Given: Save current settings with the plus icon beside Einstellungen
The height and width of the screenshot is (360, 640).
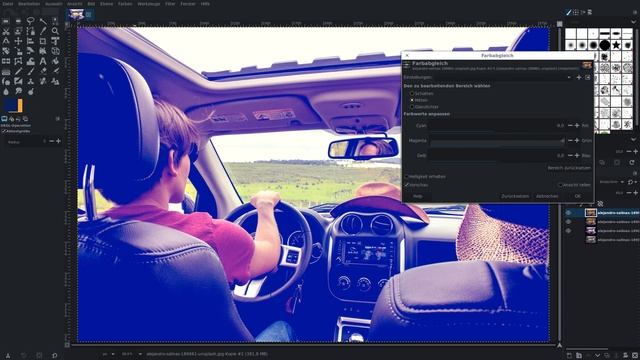Looking at the screenshot, I should (x=578, y=77).
